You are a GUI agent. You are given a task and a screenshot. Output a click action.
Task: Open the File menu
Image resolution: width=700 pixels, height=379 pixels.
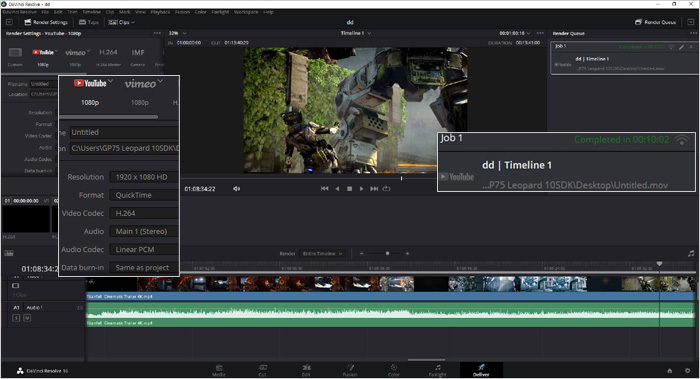(x=45, y=12)
